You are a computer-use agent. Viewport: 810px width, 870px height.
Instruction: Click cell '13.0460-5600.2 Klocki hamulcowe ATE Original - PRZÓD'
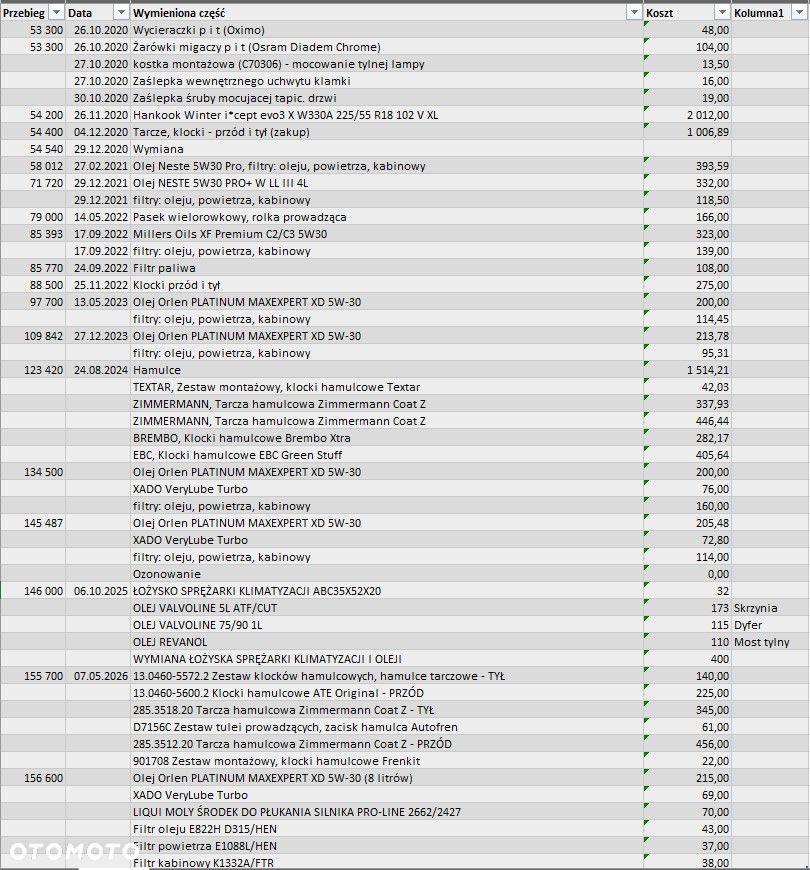click(x=387, y=693)
